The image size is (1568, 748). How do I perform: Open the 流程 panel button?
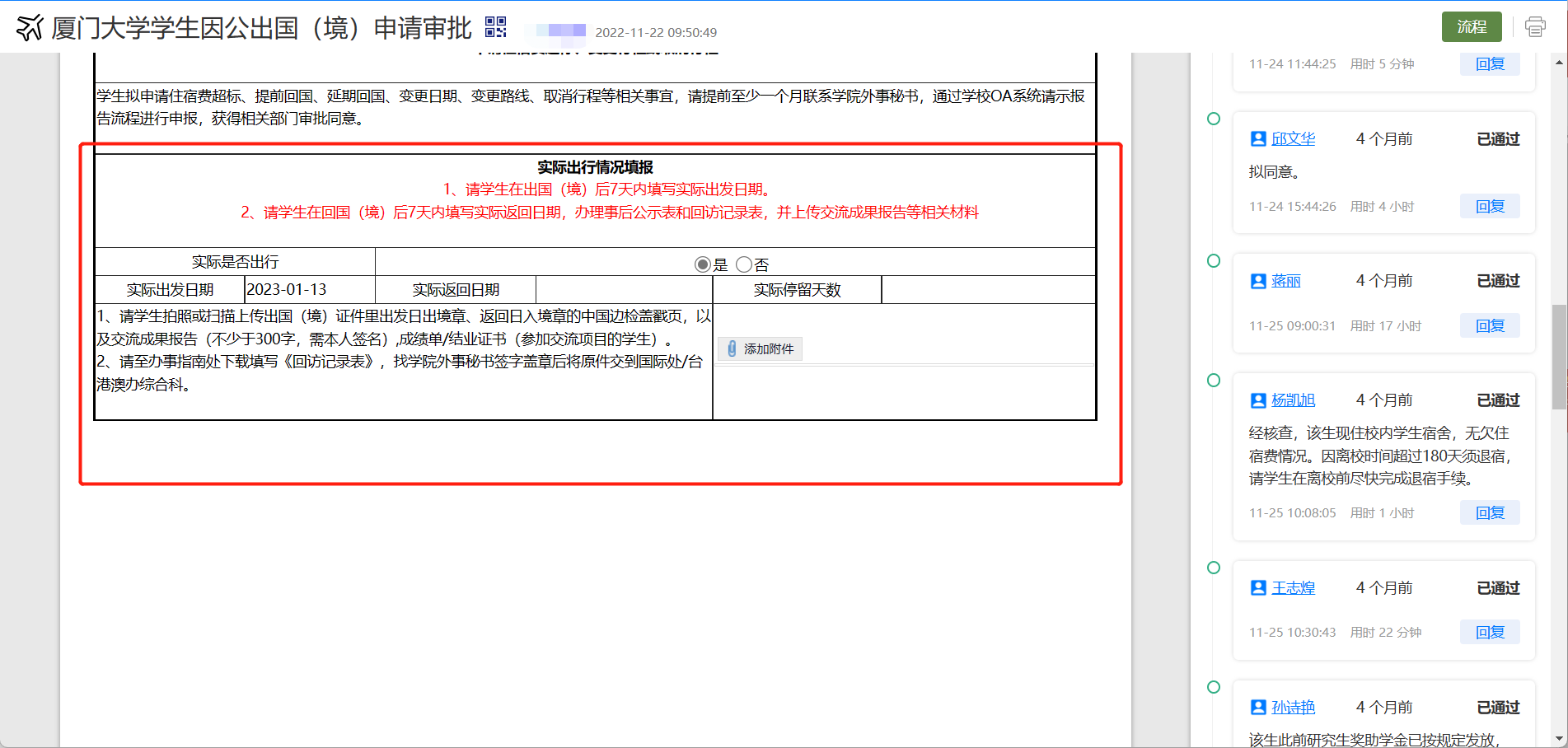[x=1472, y=27]
